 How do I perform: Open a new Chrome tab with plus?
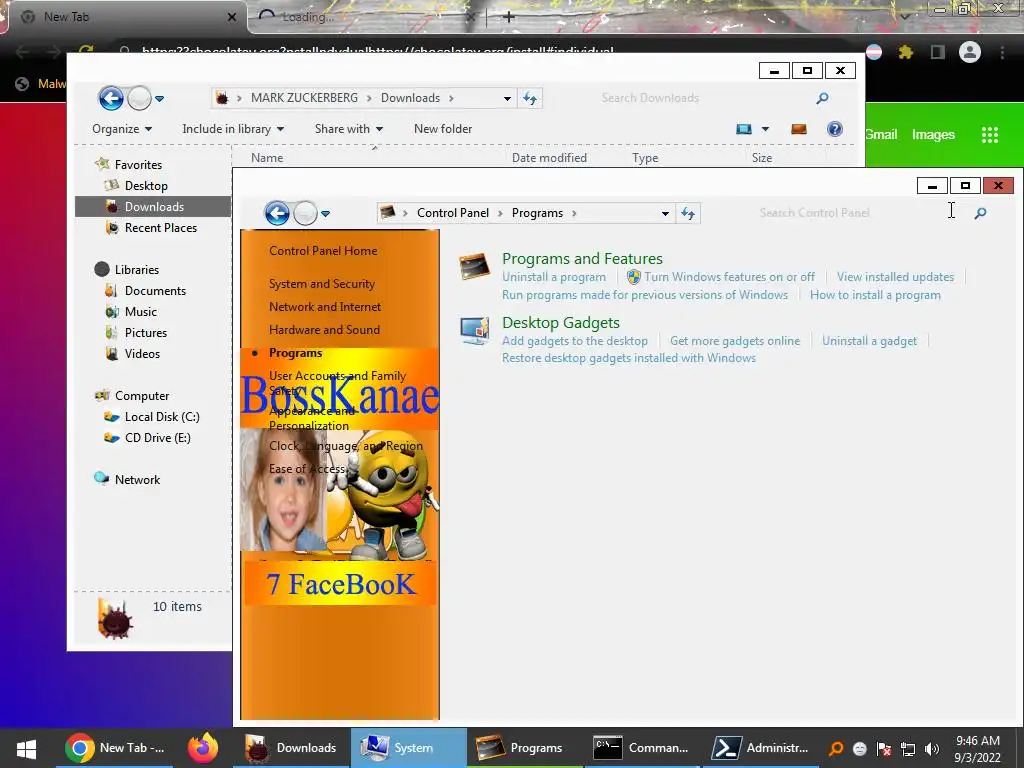click(509, 17)
